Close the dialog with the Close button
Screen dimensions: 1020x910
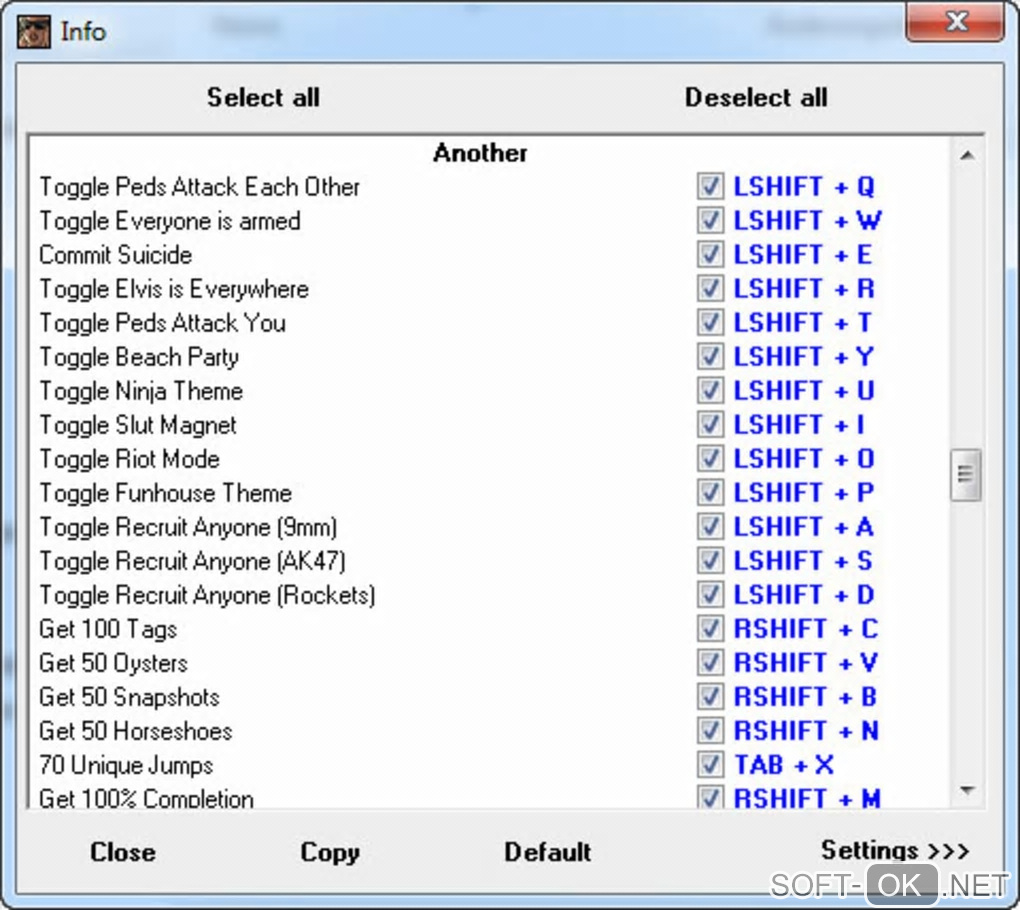[123, 852]
